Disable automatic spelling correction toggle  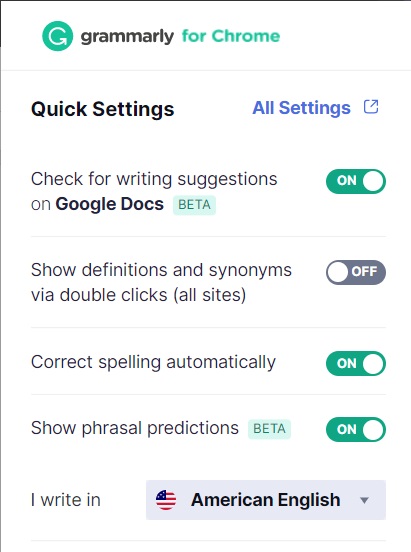[x=356, y=363]
